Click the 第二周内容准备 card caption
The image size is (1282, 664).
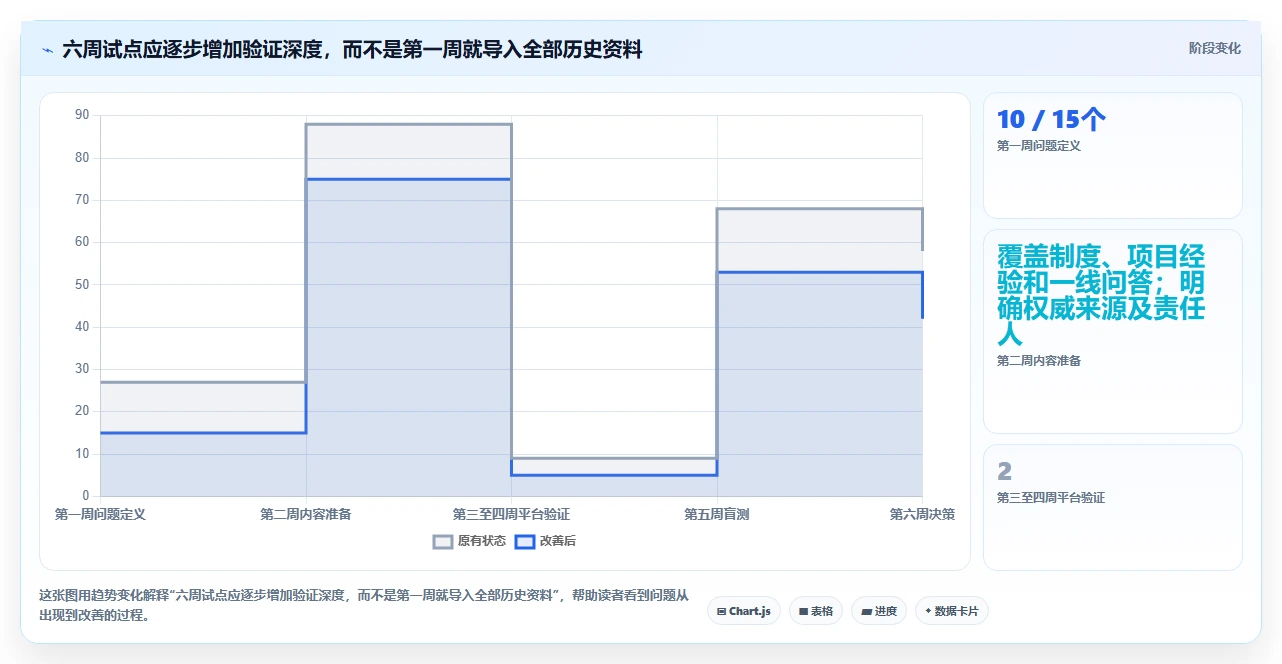point(1038,361)
